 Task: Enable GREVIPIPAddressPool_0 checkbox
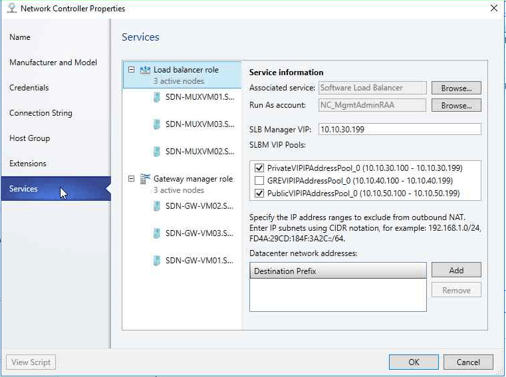tap(259, 181)
